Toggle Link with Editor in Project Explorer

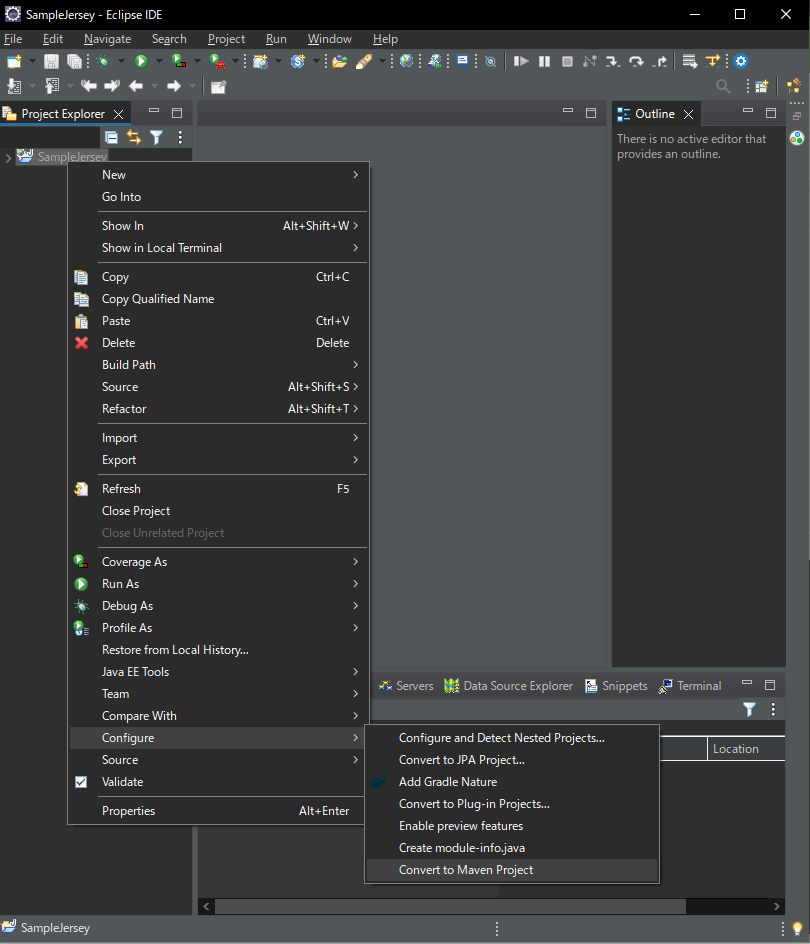click(134, 137)
